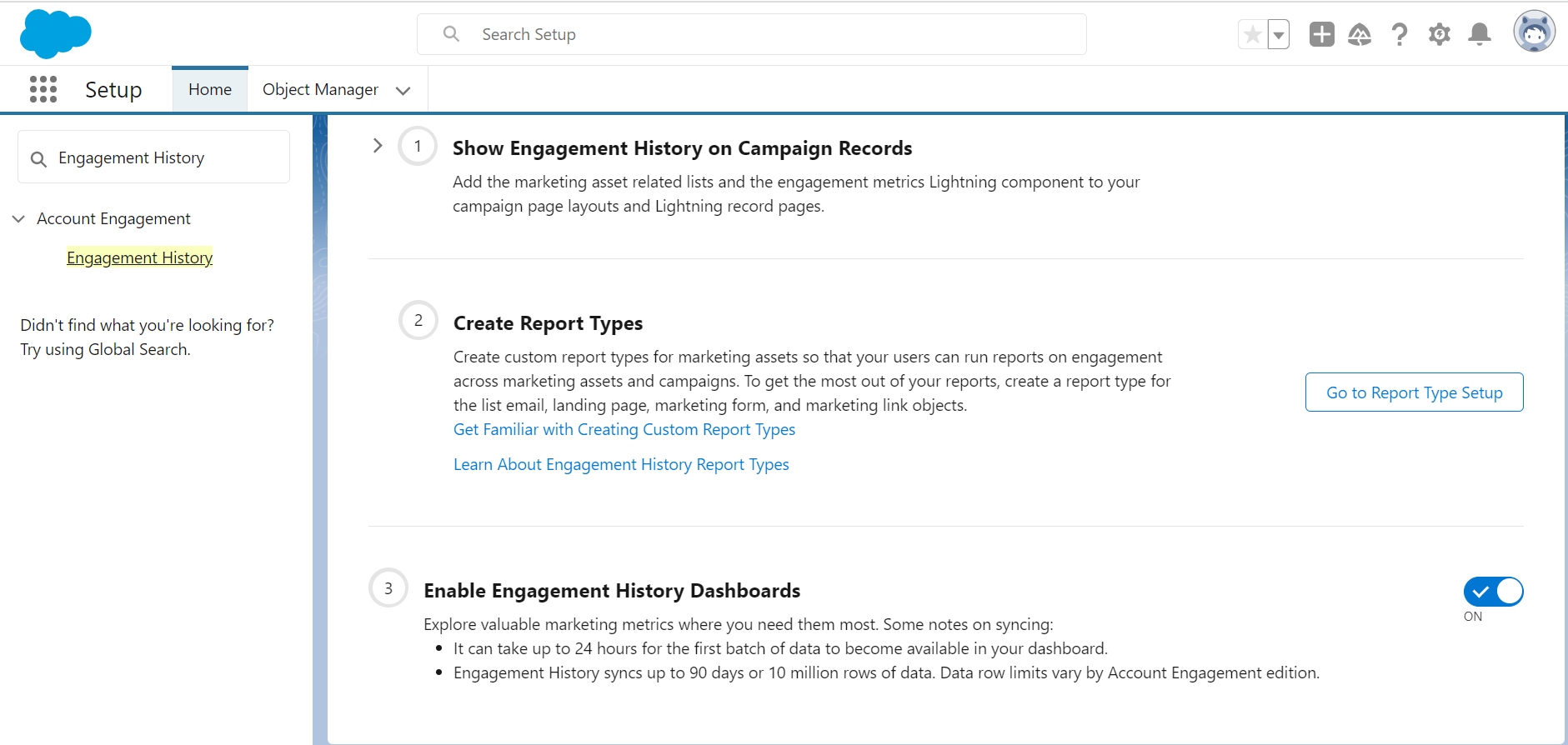Click the Create Report Types heading
1568x745 pixels.
coord(548,323)
